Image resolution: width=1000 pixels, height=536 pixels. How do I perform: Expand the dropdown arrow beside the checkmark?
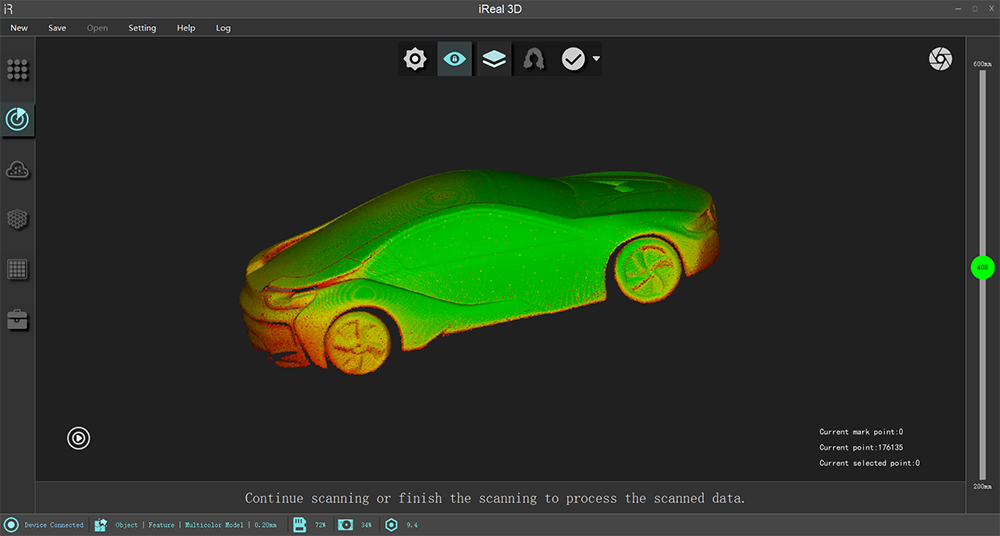tap(597, 59)
